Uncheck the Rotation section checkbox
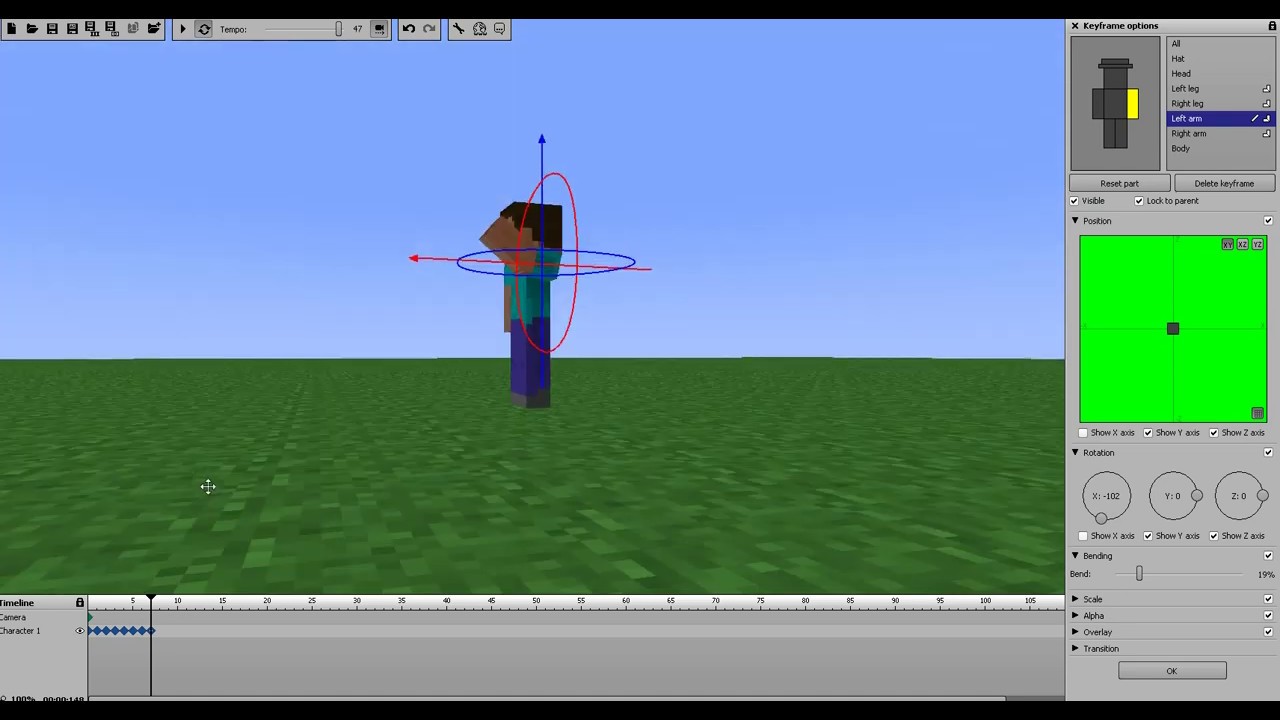The width and height of the screenshot is (1280, 720). coord(1268,453)
